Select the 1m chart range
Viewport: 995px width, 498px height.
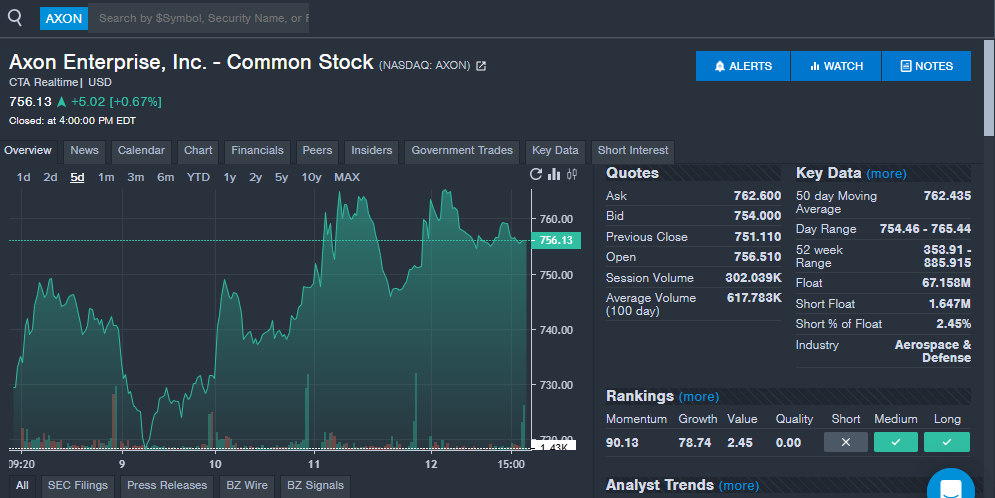106,177
